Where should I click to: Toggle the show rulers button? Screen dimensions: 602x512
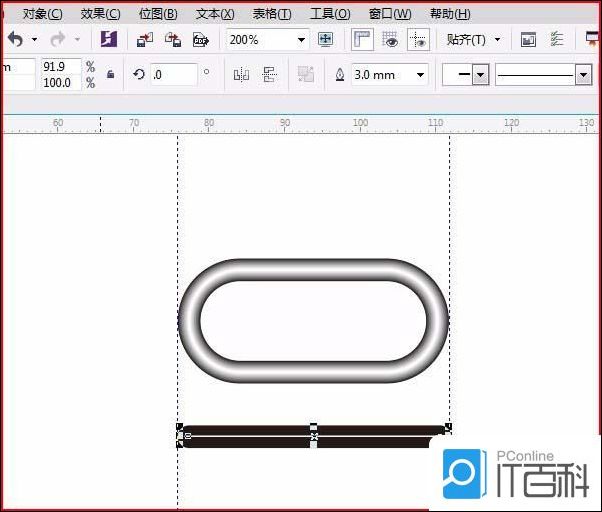pyautogui.click(x=362, y=39)
